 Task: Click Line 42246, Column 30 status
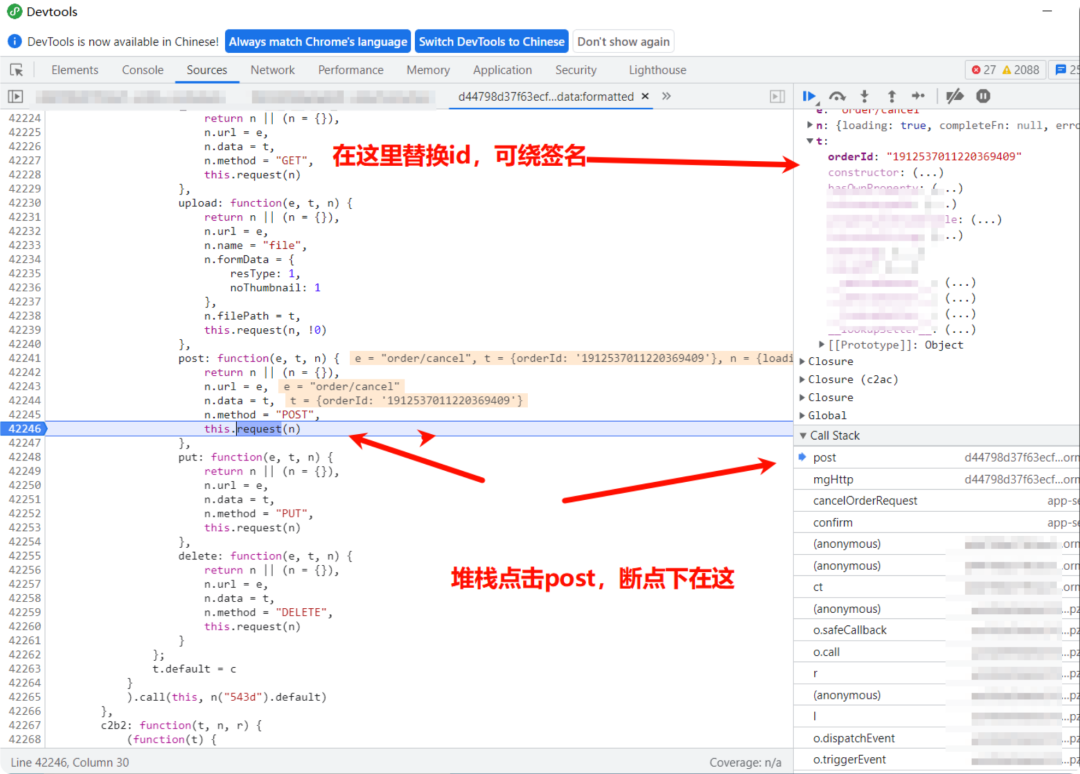tap(70, 762)
